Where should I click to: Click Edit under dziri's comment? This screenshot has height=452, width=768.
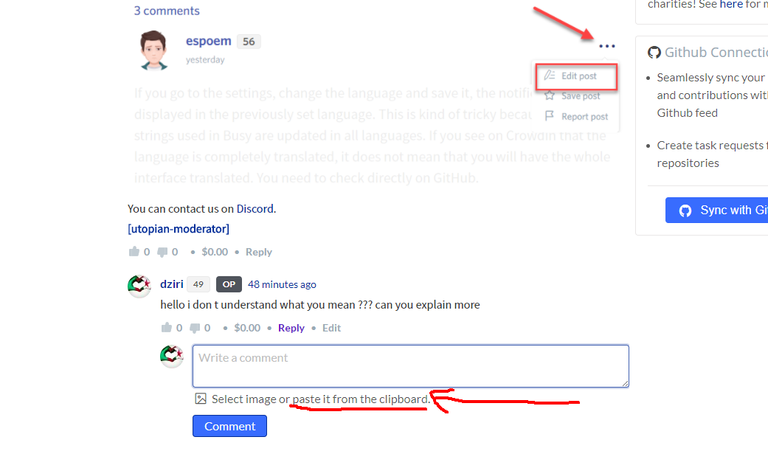pyautogui.click(x=331, y=328)
